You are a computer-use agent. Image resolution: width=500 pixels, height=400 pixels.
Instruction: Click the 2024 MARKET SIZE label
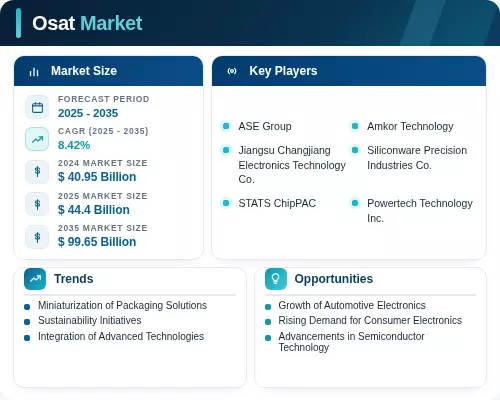click(x=103, y=163)
